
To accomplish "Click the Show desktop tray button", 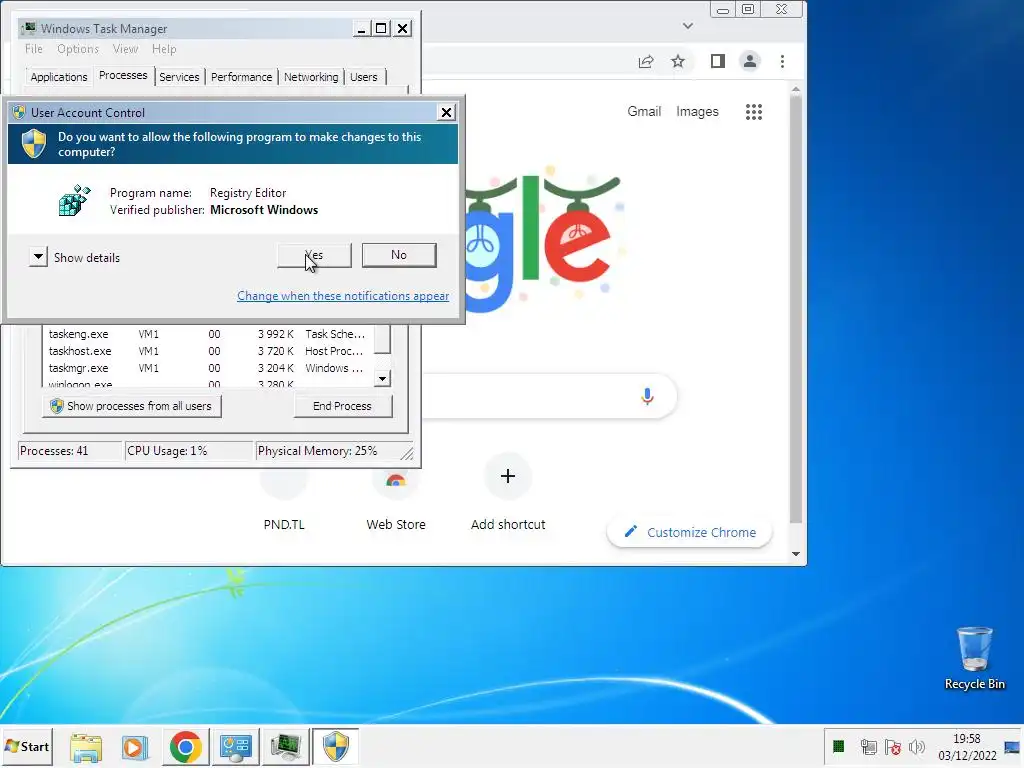I will (x=1012, y=746).
